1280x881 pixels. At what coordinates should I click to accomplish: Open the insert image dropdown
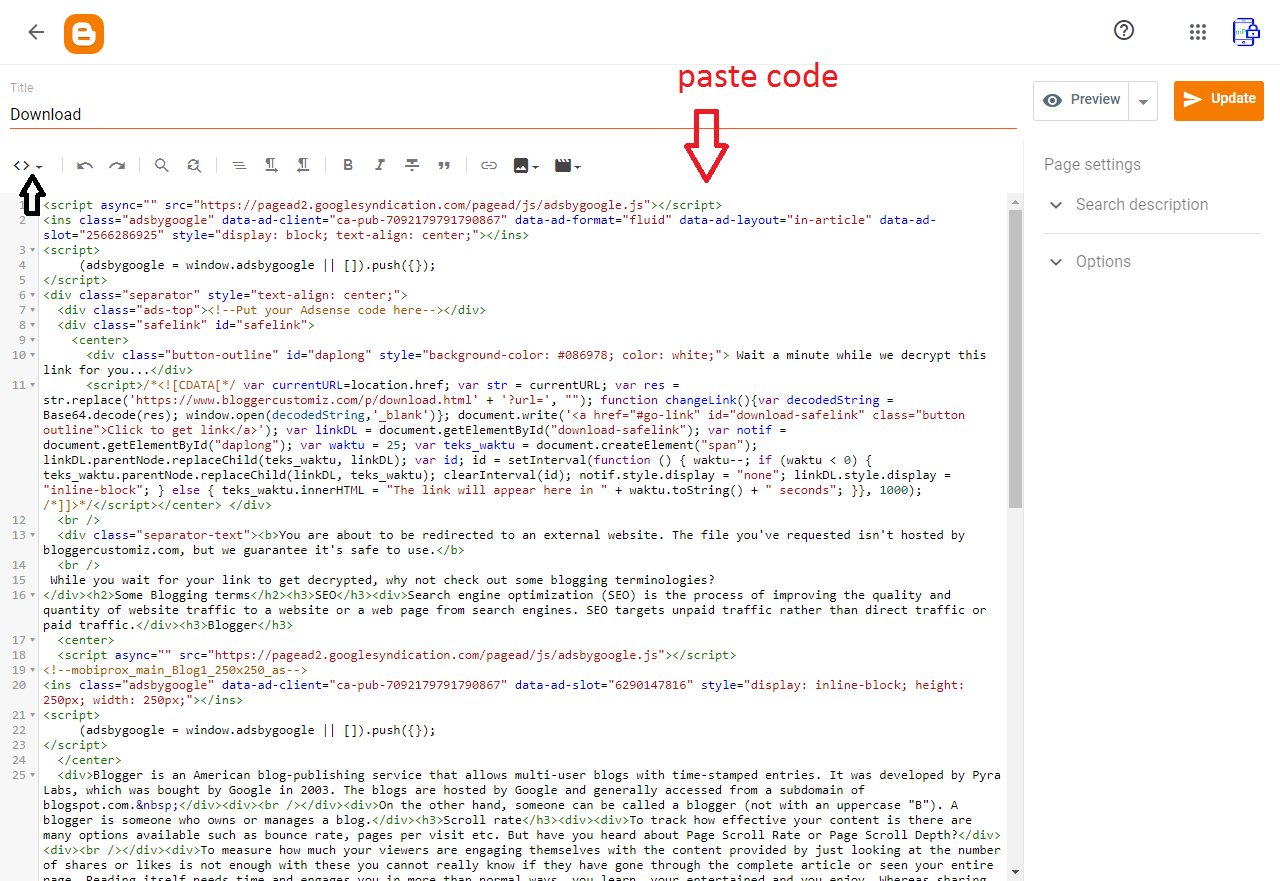(x=526, y=166)
